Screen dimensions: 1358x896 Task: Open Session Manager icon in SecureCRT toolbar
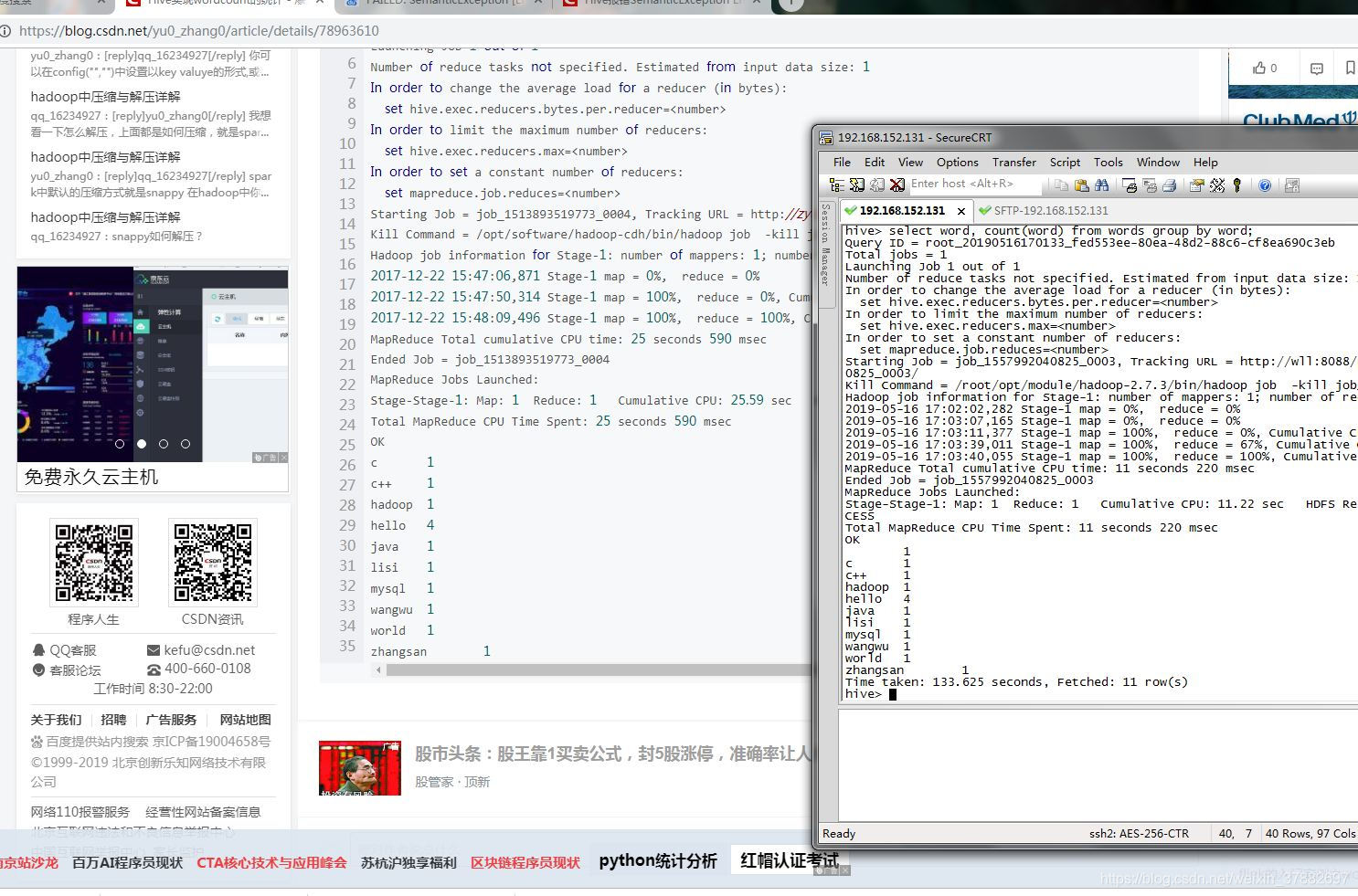click(x=836, y=185)
